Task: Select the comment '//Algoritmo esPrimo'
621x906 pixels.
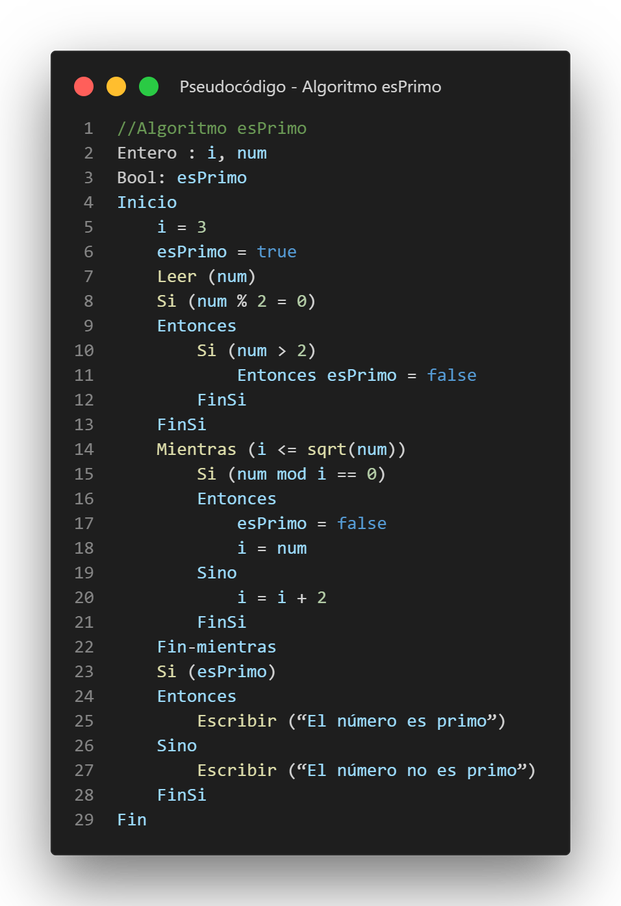Action: coord(211,128)
